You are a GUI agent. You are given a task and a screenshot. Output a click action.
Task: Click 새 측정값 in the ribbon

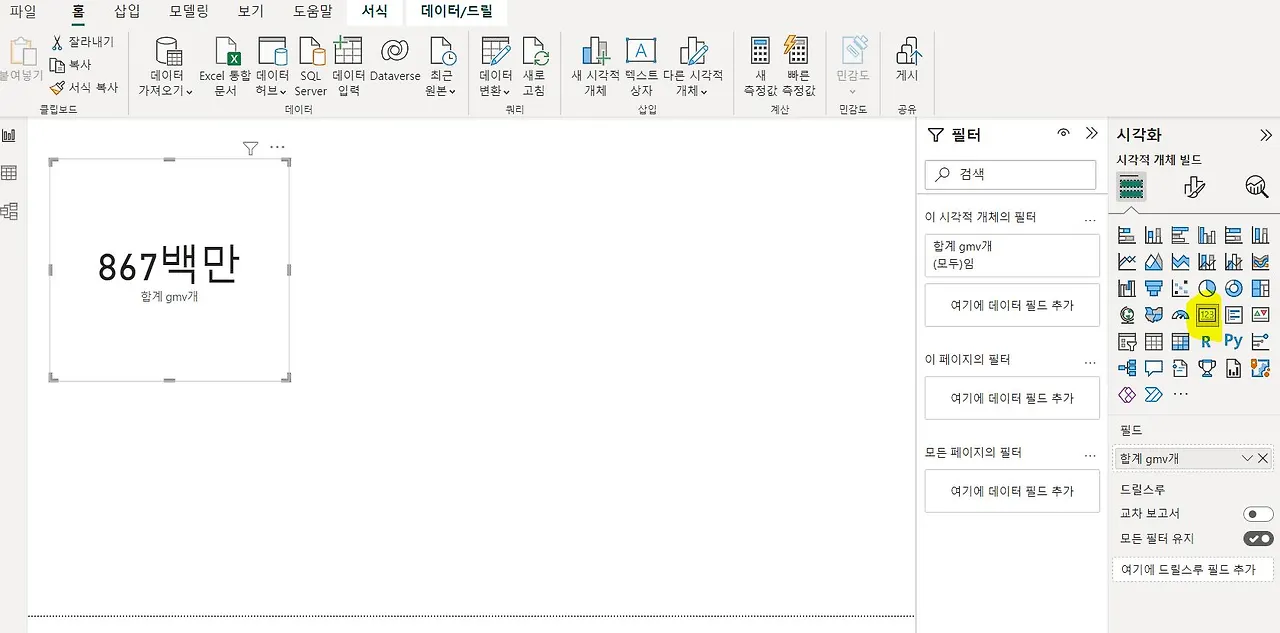[760, 67]
